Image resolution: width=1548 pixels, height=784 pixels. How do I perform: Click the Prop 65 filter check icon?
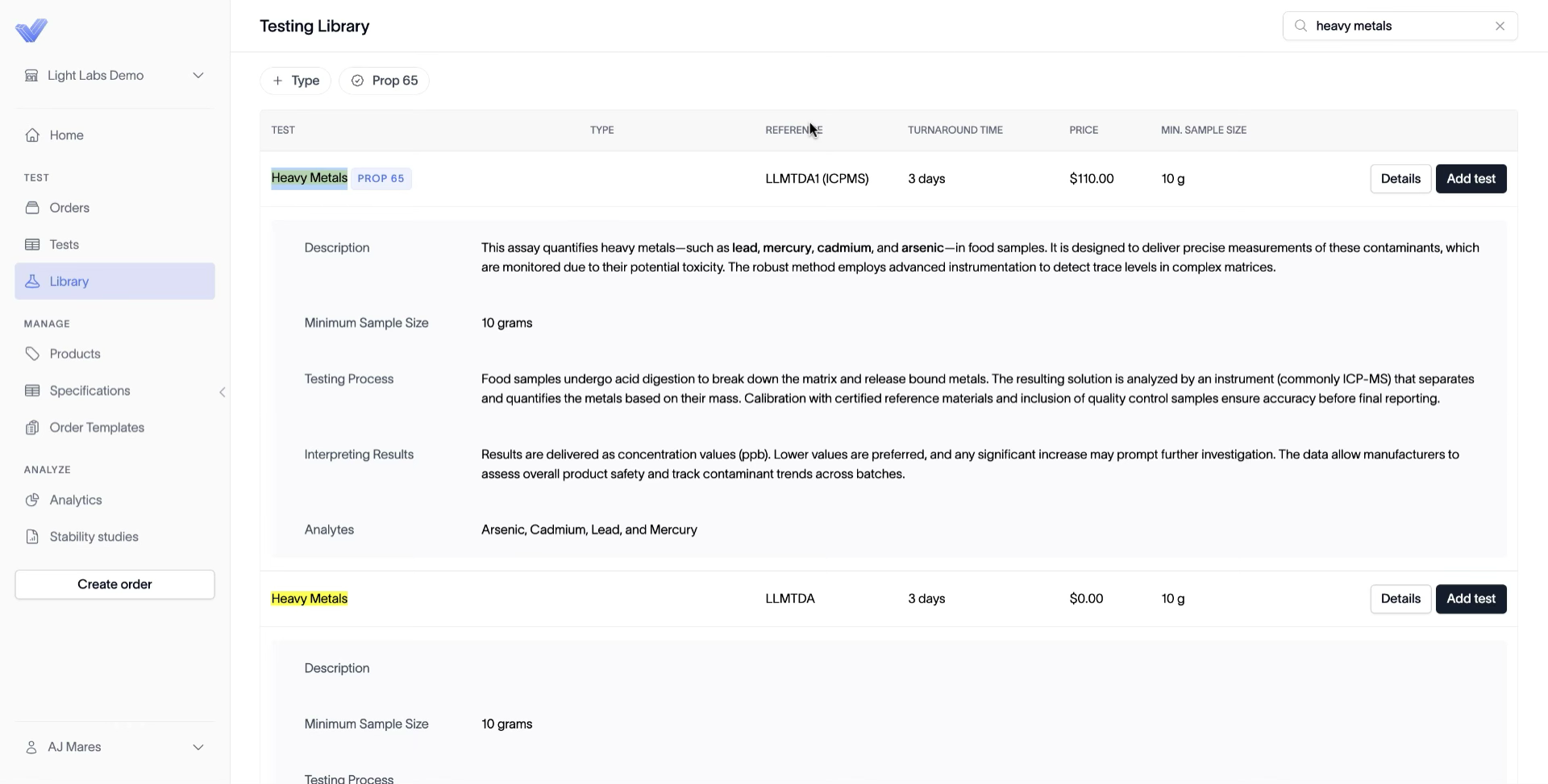[x=357, y=81]
